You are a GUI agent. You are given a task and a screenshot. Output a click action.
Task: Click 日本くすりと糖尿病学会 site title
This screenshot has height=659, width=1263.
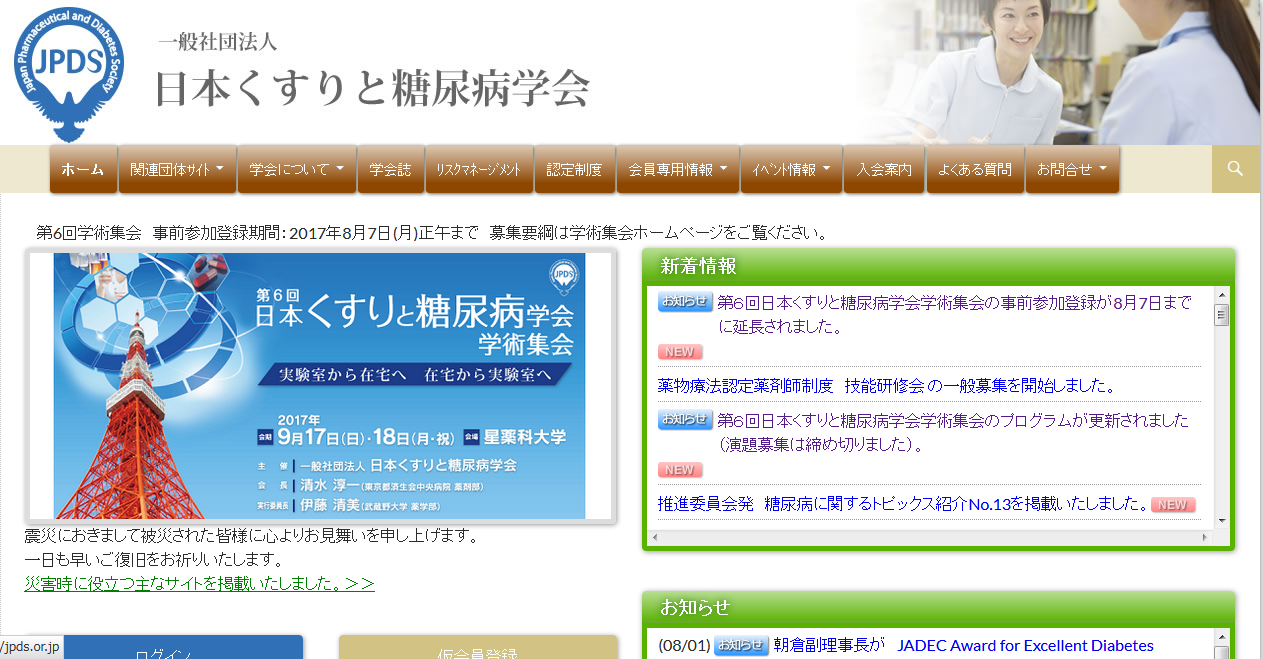point(372,88)
